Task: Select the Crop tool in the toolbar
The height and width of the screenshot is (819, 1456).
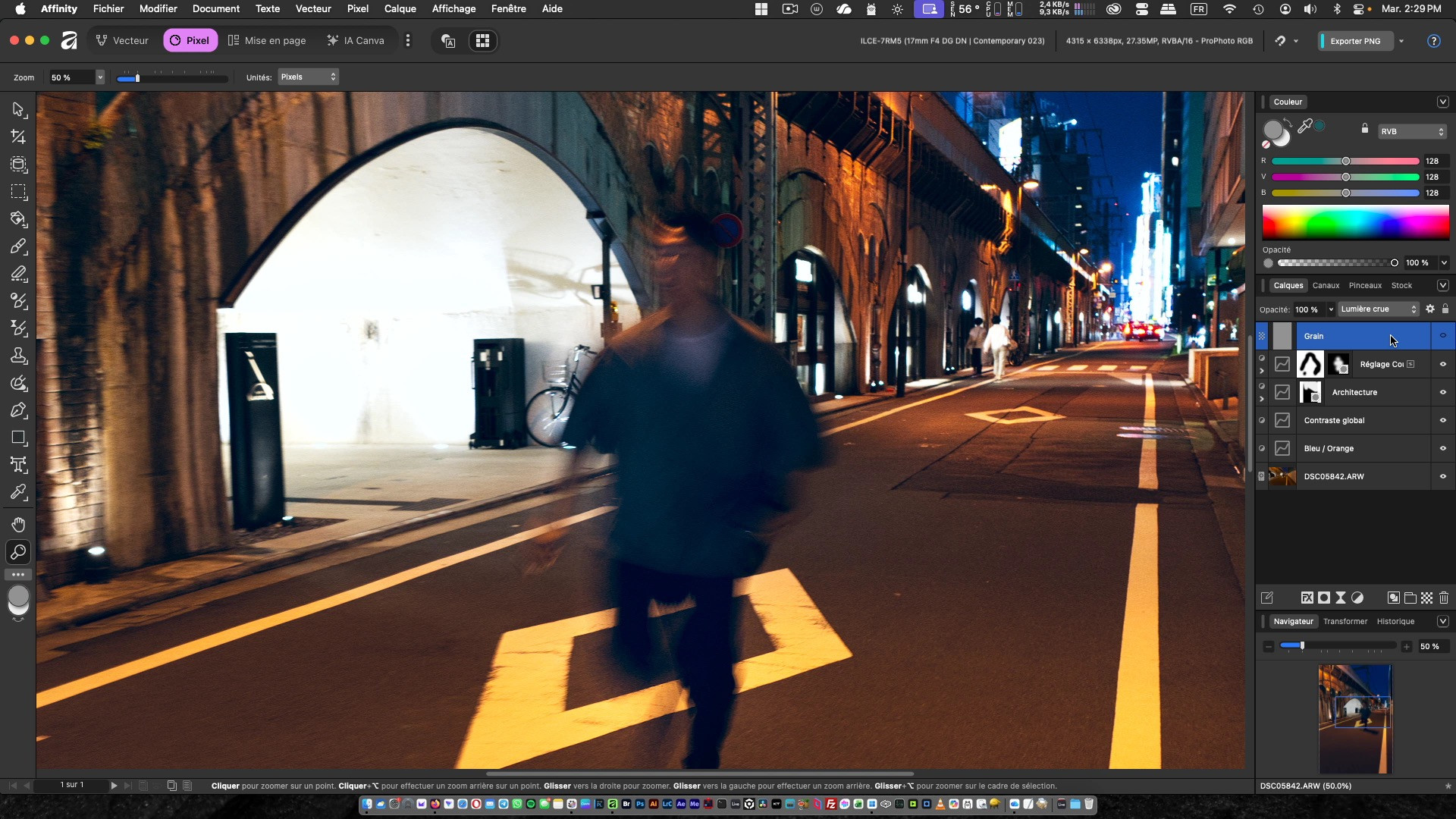Action: [18, 137]
